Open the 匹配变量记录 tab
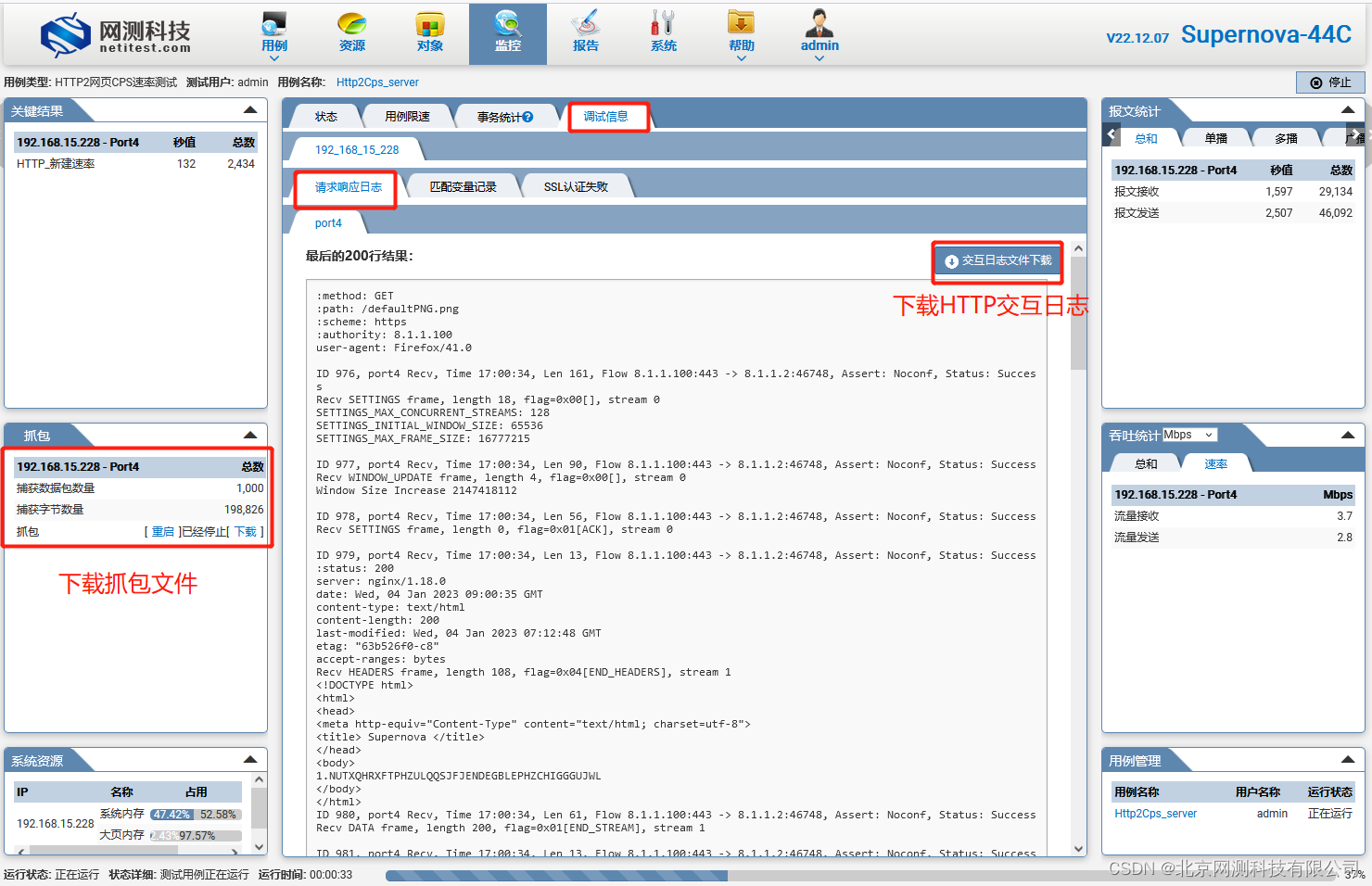This screenshot has width=1372, height=886. (x=463, y=187)
